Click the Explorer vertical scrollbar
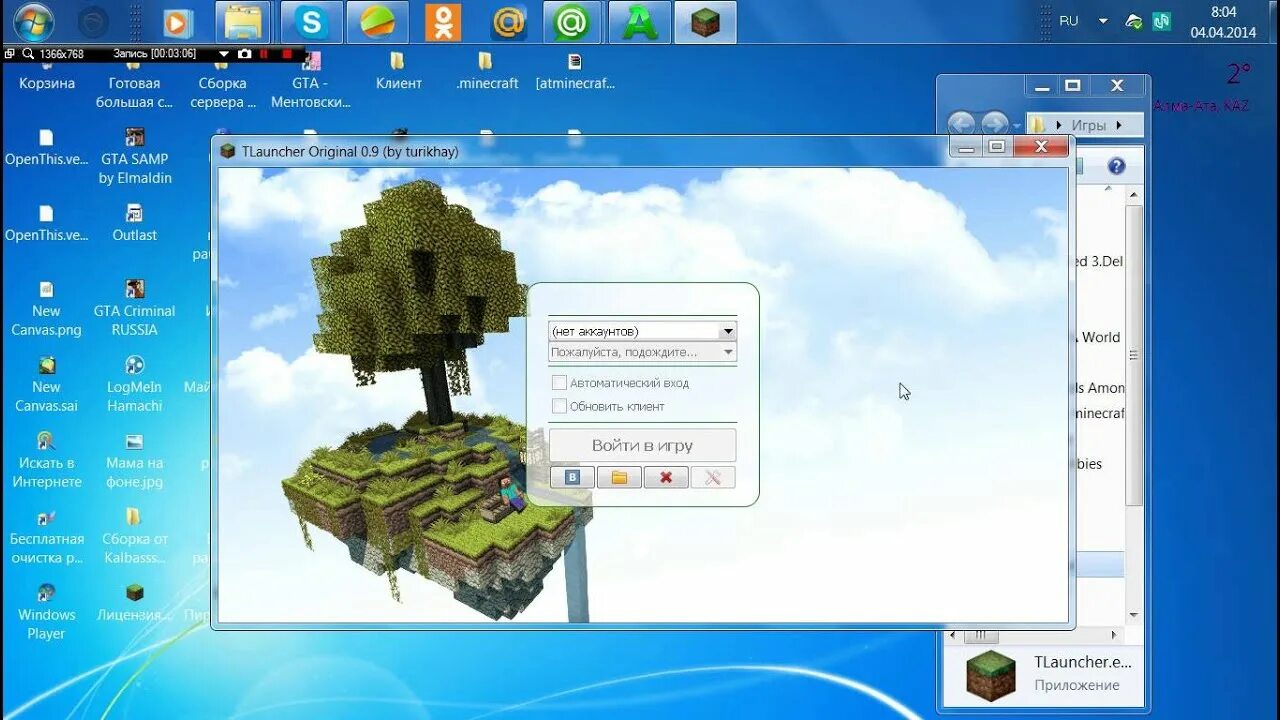Screen dimensions: 1280x720 tap(1134, 354)
